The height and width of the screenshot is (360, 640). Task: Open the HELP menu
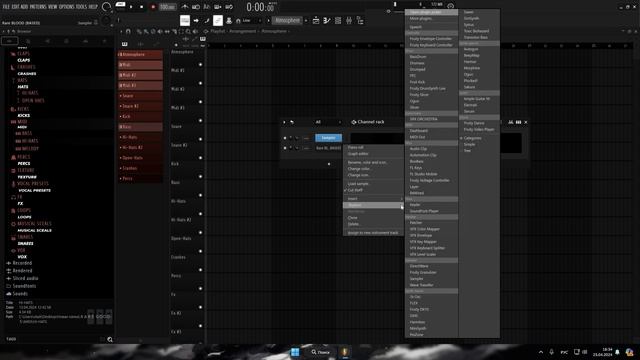(x=93, y=7)
